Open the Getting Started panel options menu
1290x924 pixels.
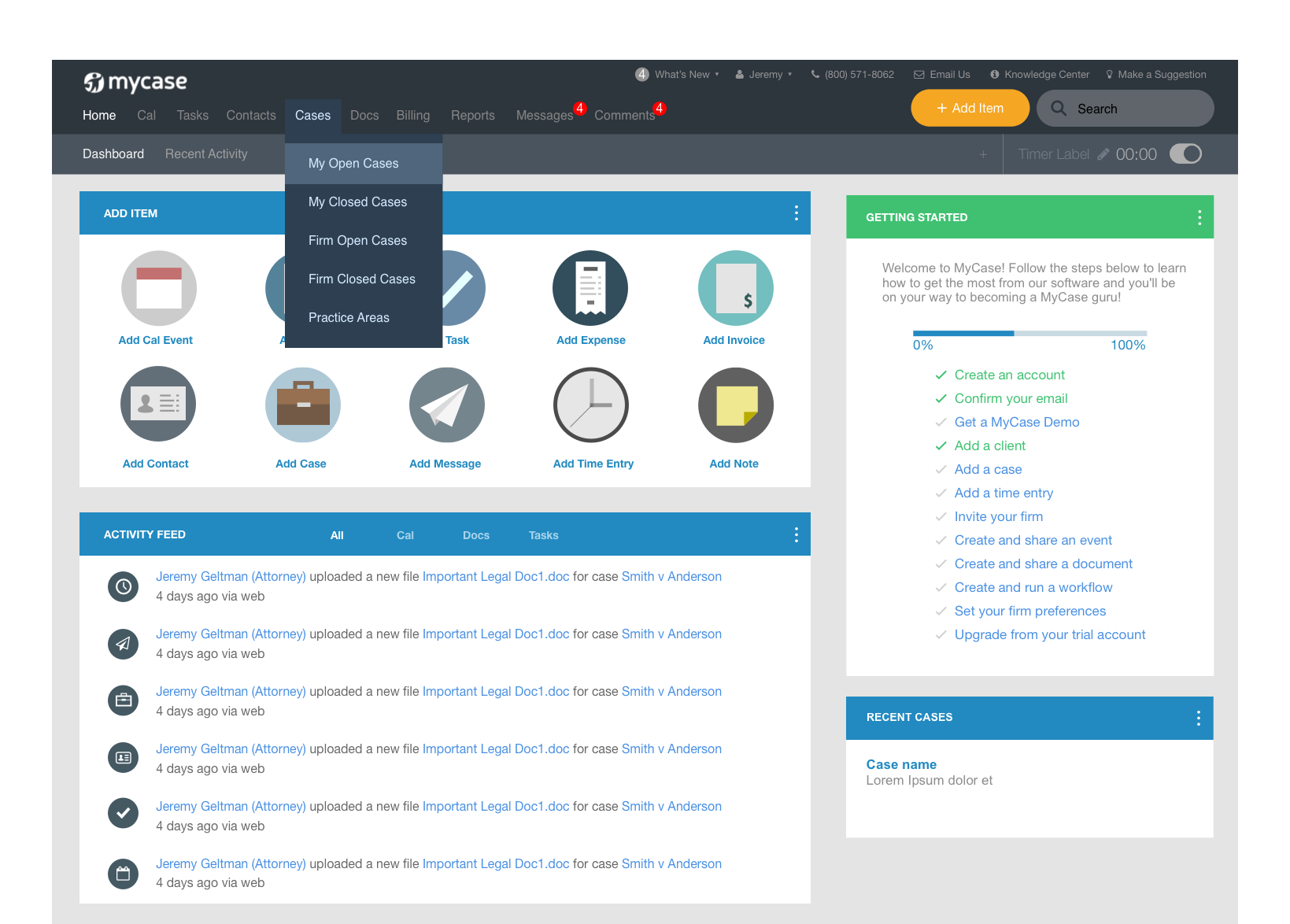1199,218
